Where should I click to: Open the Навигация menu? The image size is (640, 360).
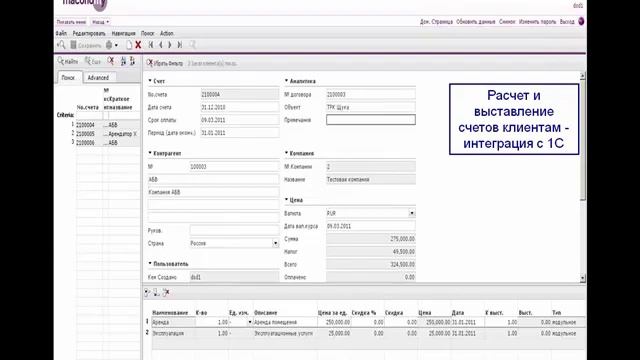pyautogui.click(x=123, y=33)
